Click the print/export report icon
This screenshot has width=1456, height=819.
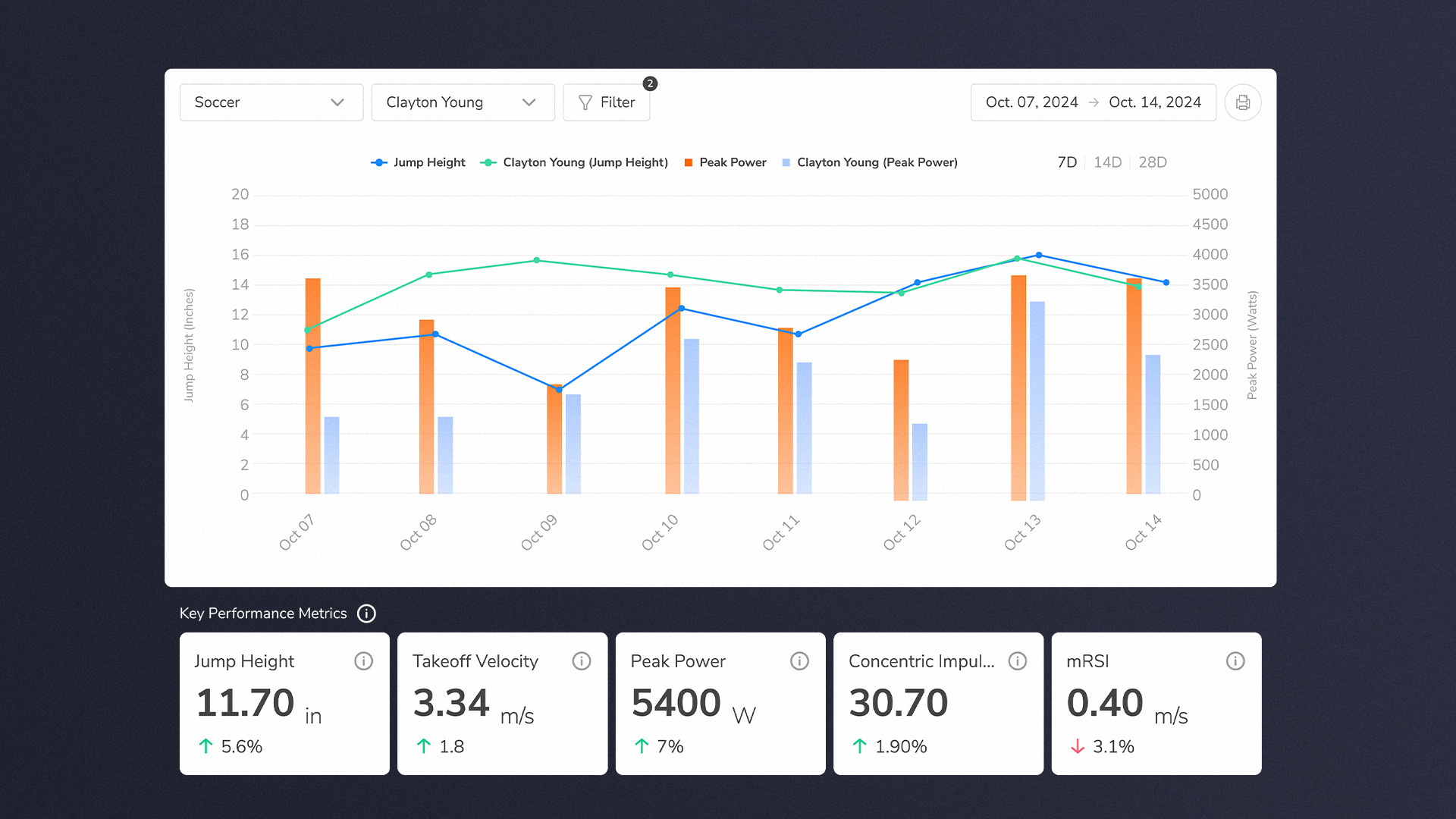(x=1243, y=102)
